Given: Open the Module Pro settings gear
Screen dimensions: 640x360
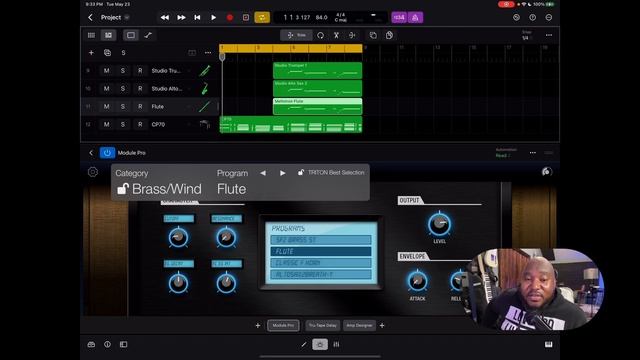Looking at the screenshot, I should tap(93, 172).
